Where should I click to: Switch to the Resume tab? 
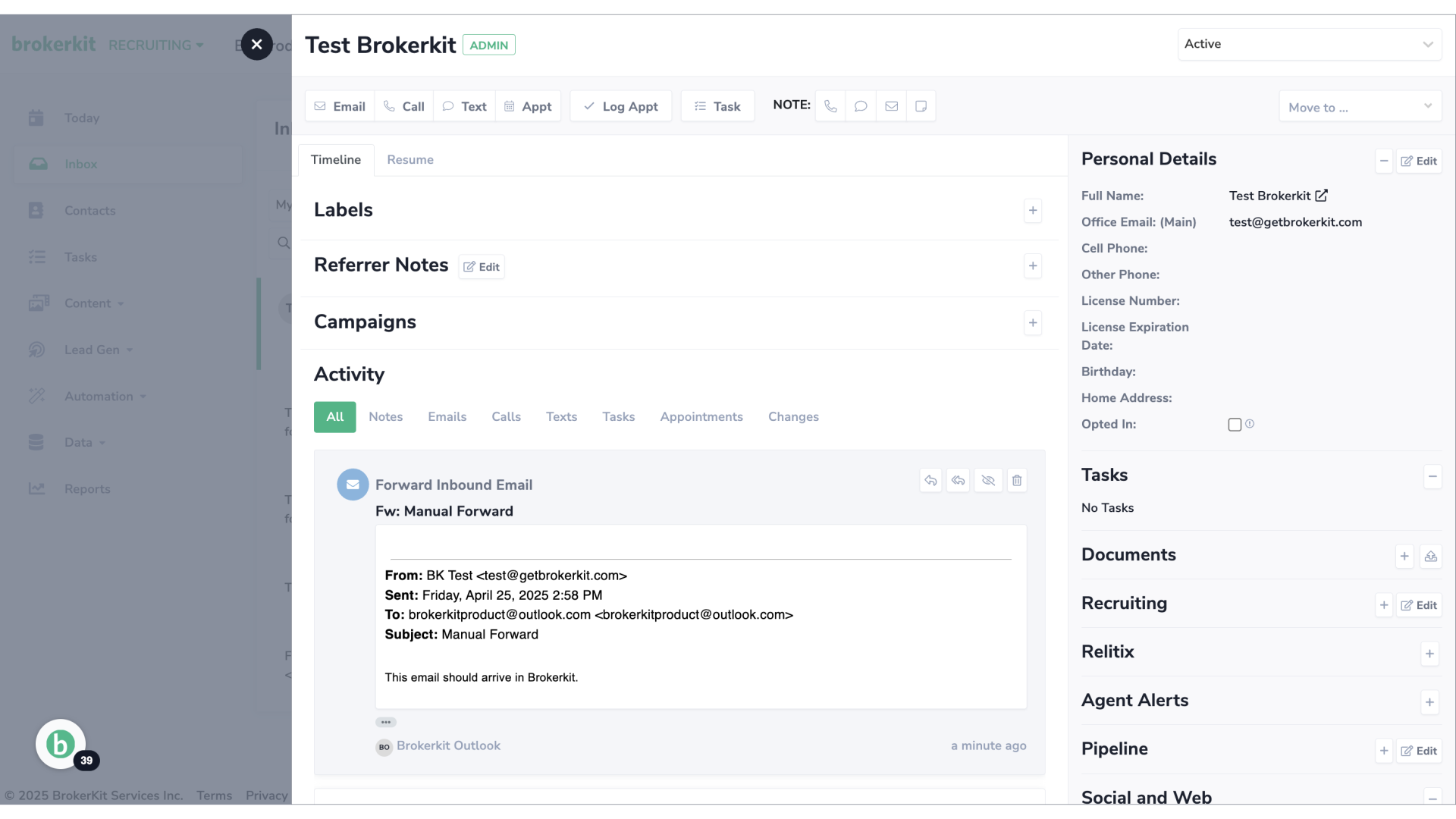point(410,160)
